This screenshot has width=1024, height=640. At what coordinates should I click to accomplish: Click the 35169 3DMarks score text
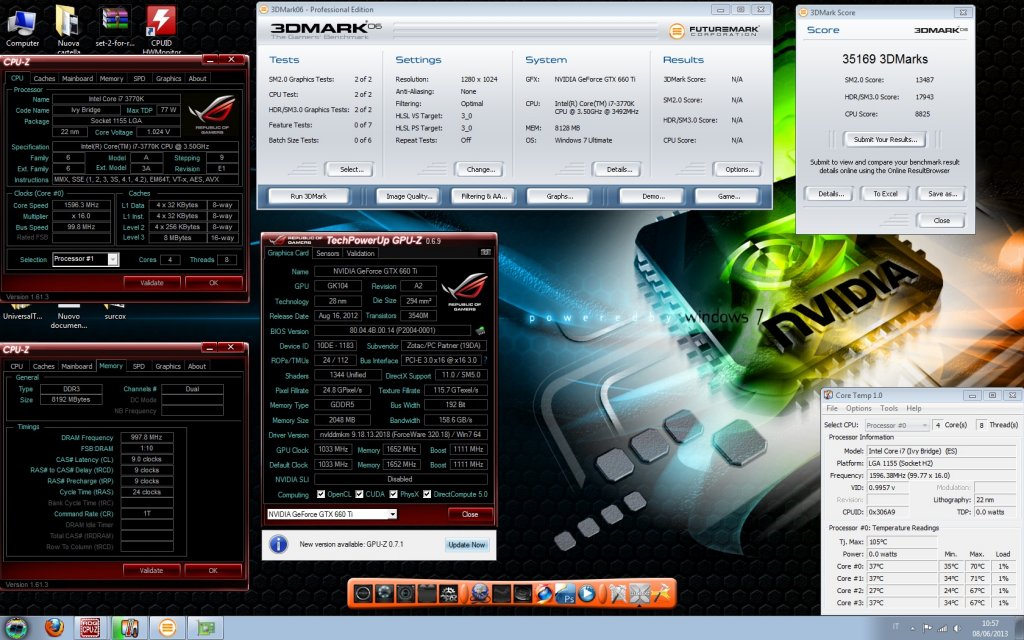[885, 59]
